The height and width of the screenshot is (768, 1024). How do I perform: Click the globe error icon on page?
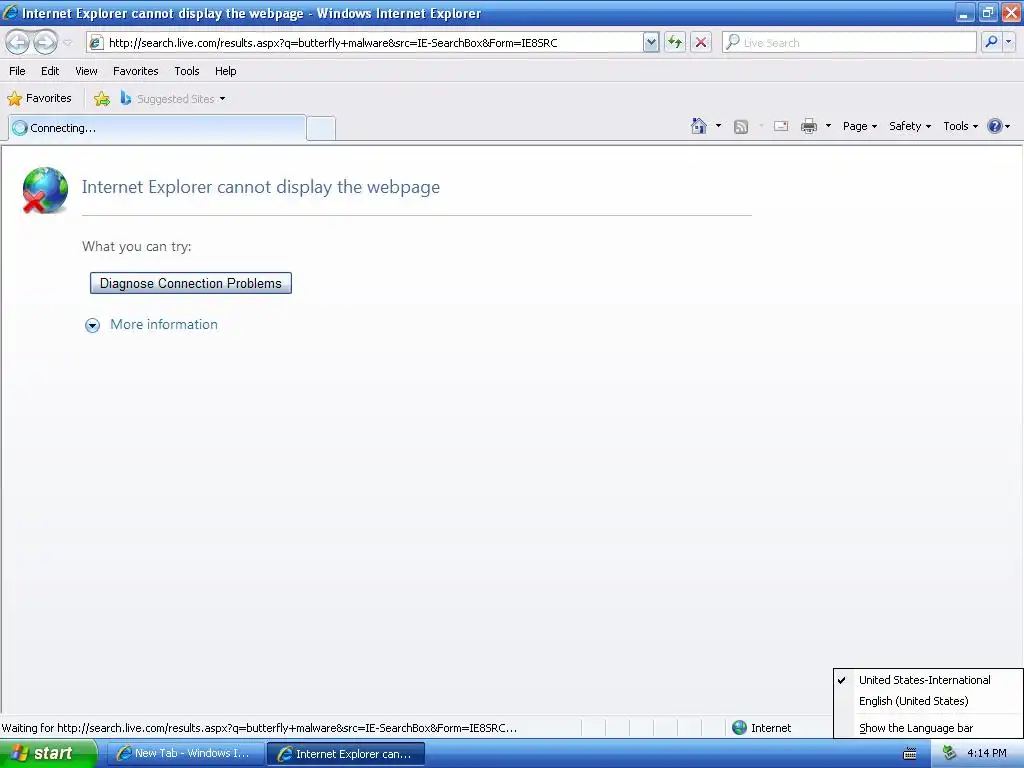tap(44, 190)
